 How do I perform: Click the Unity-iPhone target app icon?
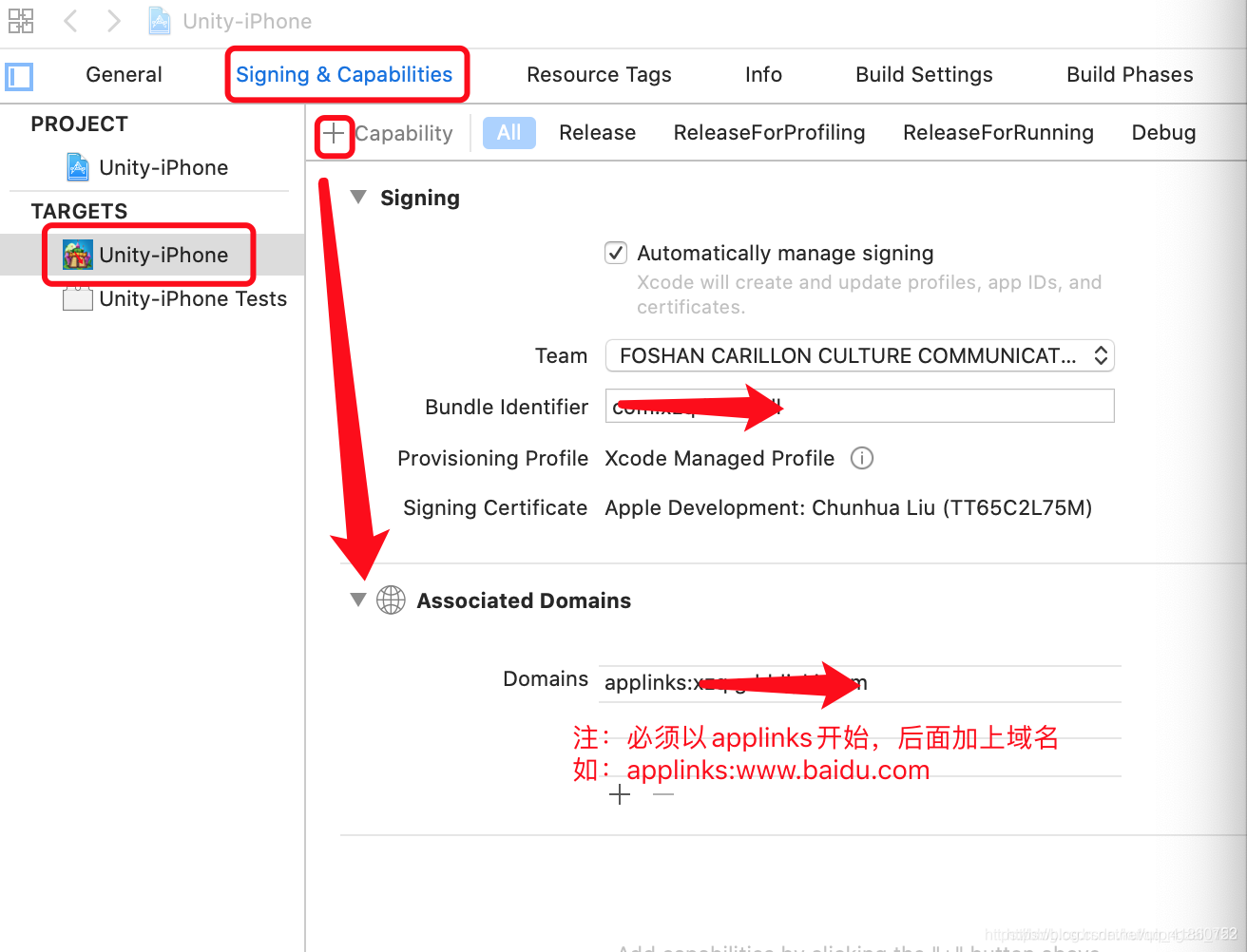pos(77,255)
